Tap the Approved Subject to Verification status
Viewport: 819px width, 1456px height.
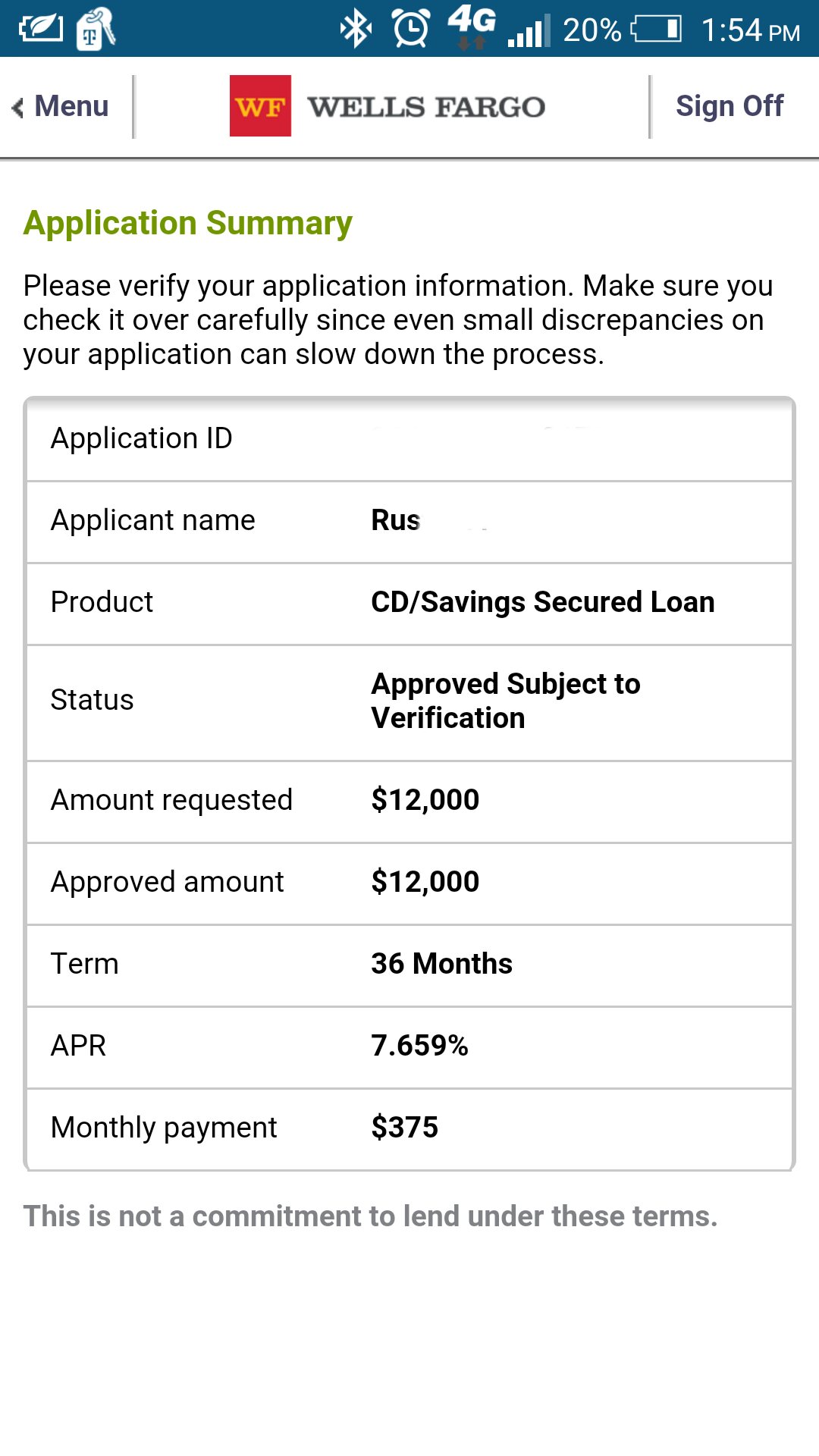tap(505, 701)
